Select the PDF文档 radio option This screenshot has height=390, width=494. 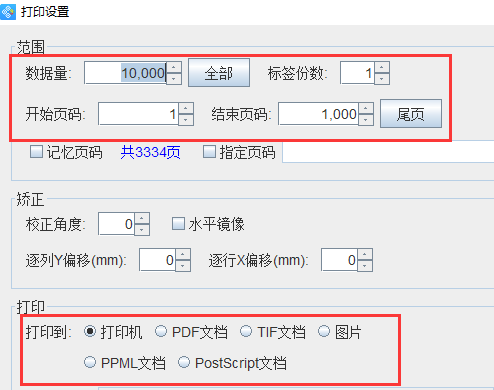coord(161,332)
